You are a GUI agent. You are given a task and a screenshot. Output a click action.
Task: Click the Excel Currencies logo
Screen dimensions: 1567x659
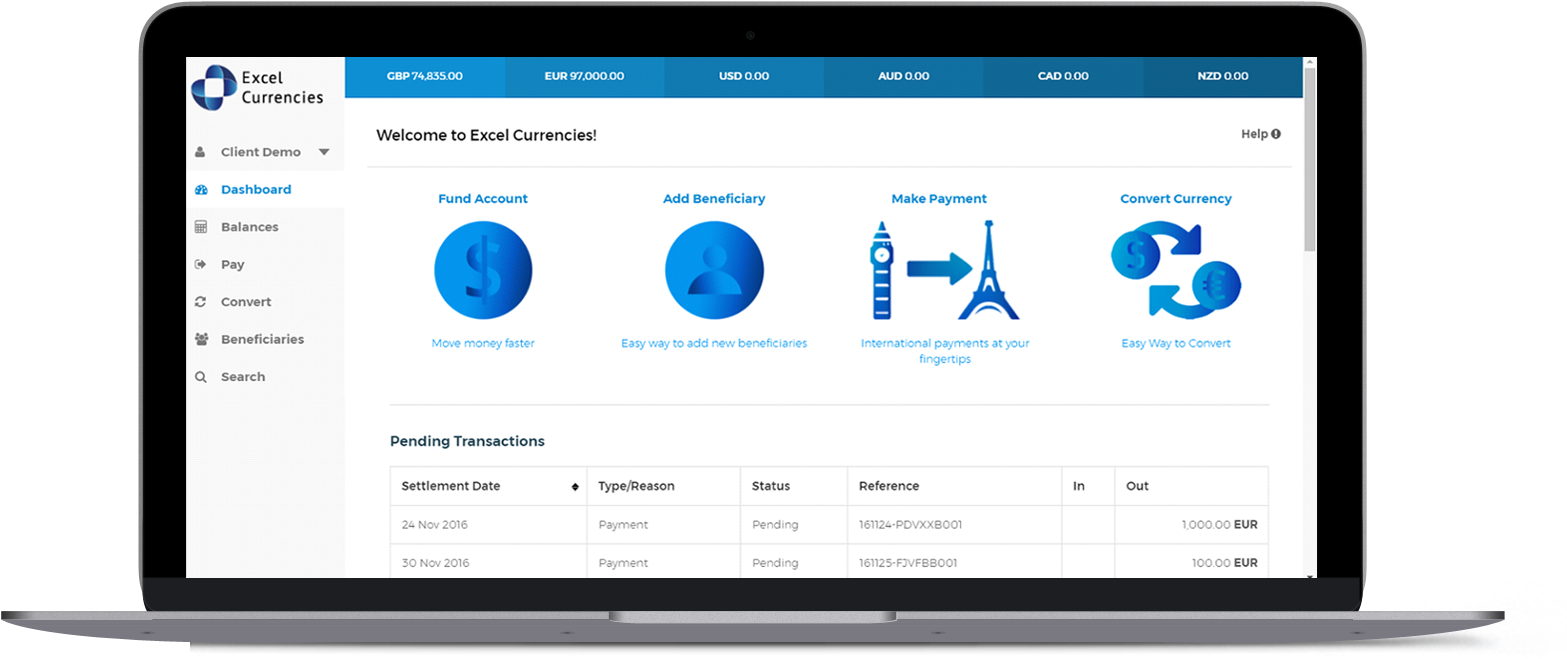click(x=259, y=87)
